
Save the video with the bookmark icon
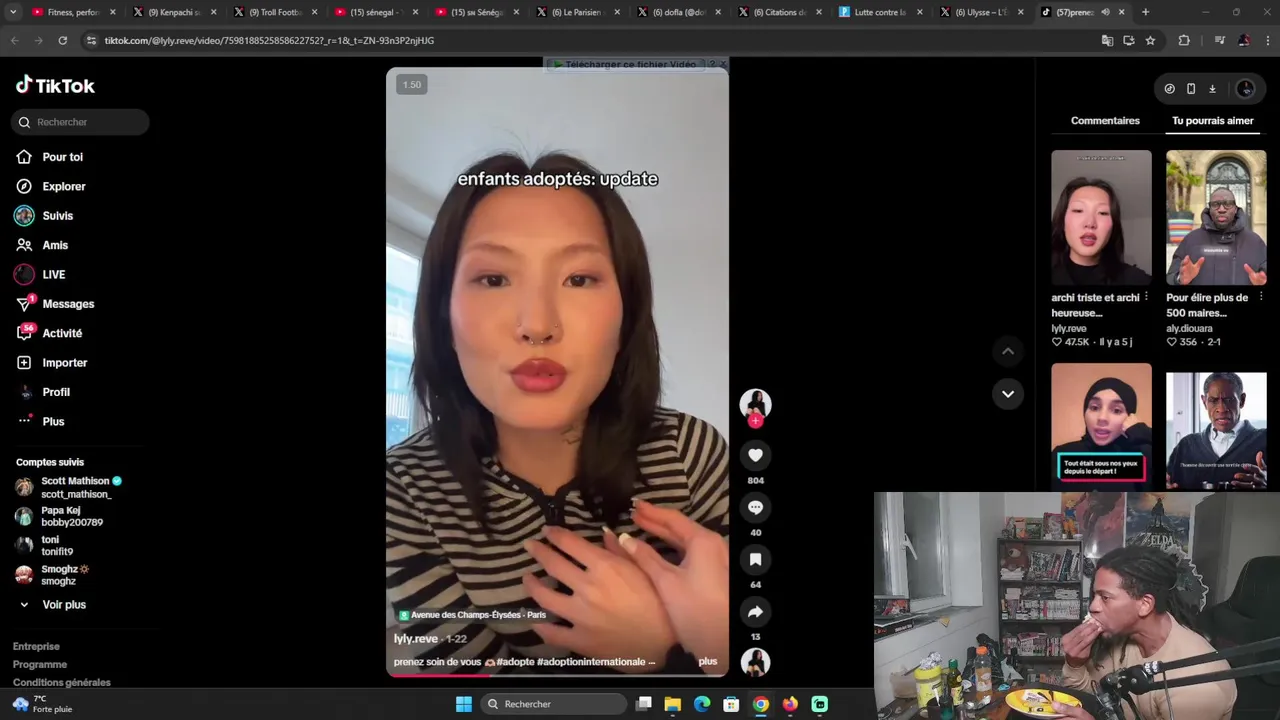point(755,559)
